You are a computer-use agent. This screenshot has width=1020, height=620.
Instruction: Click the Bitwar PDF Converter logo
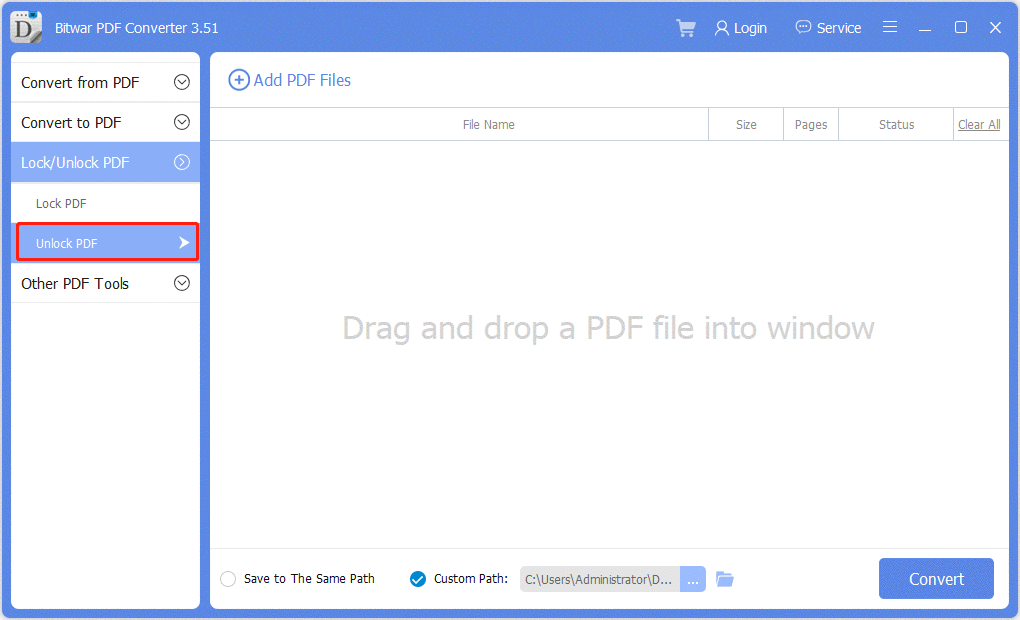(25, 27)
